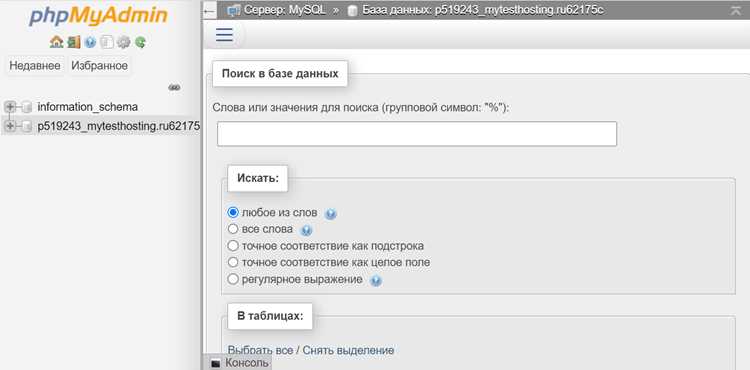Collapse navigation panel with left arrow

click(209, 11)
